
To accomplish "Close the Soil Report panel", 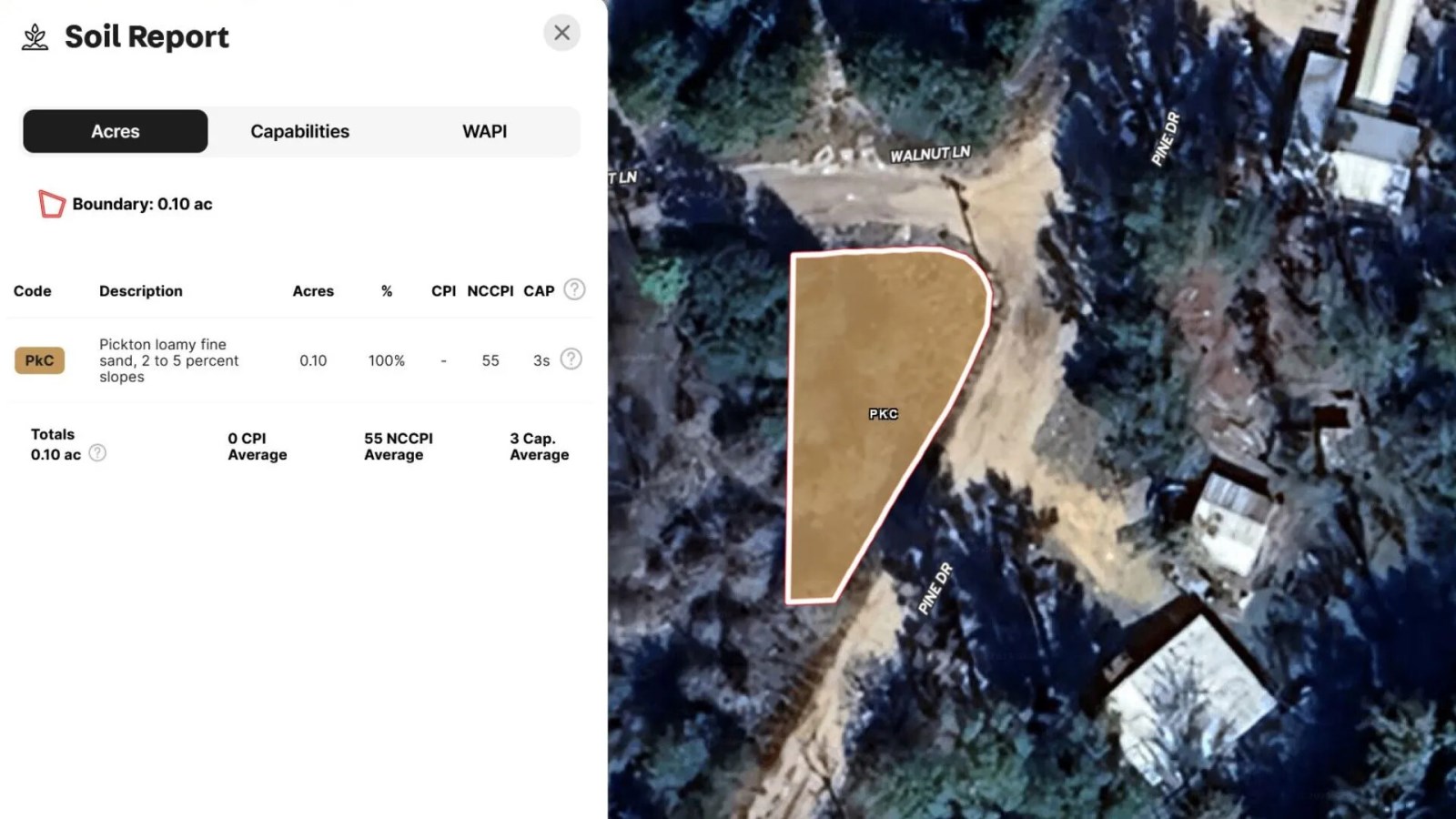I will tap(561, 33).
